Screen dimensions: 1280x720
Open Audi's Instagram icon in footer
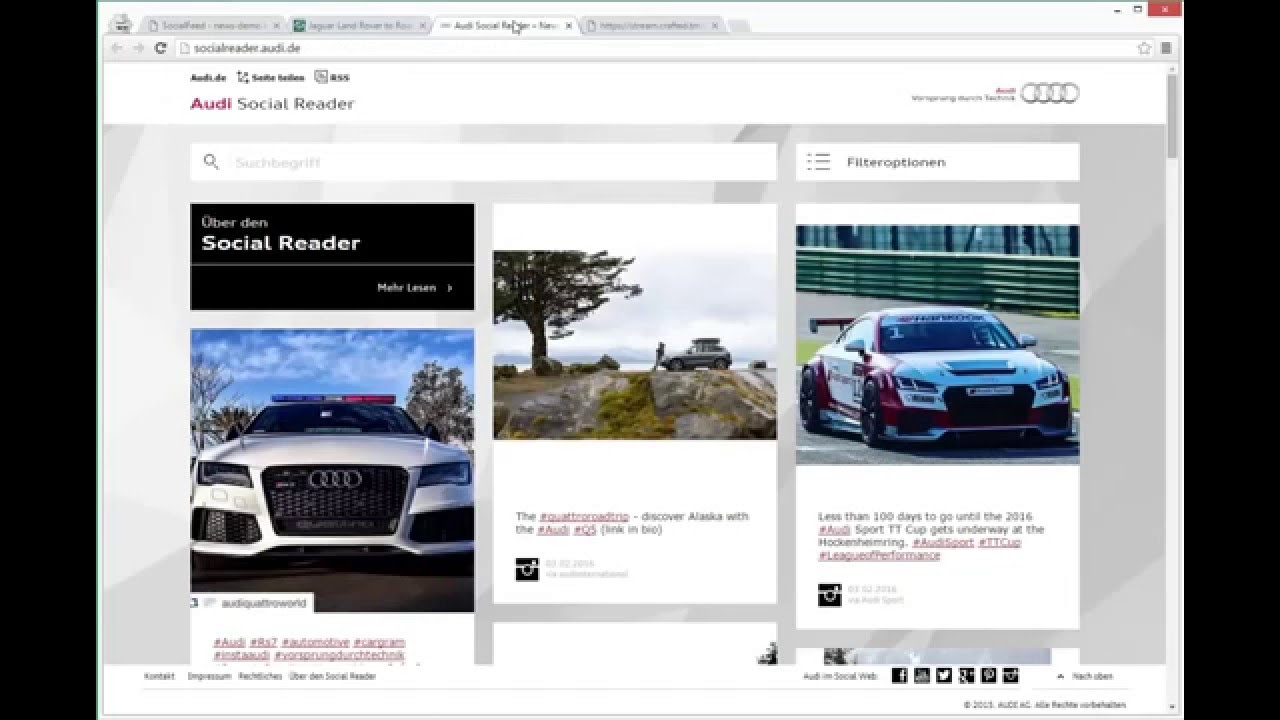coord(1011,676)
